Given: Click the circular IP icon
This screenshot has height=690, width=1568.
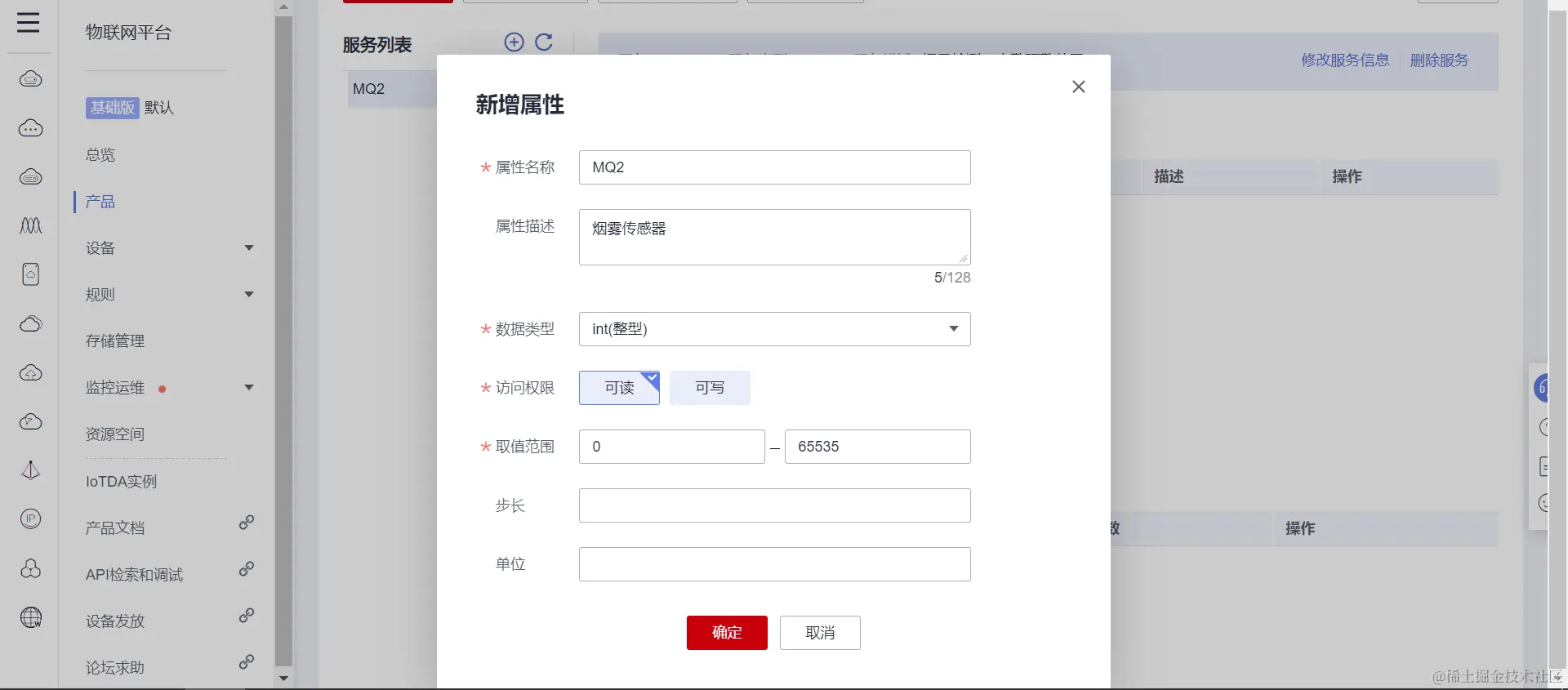Looking at the screenshot, I should point(31,519).
